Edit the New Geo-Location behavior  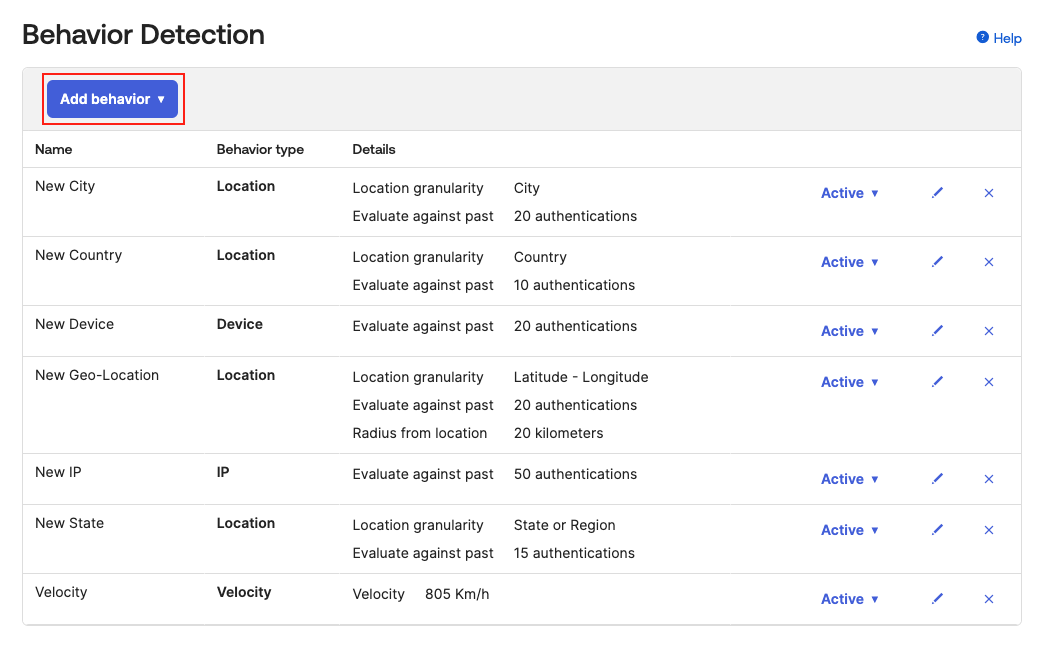(937, 382)
